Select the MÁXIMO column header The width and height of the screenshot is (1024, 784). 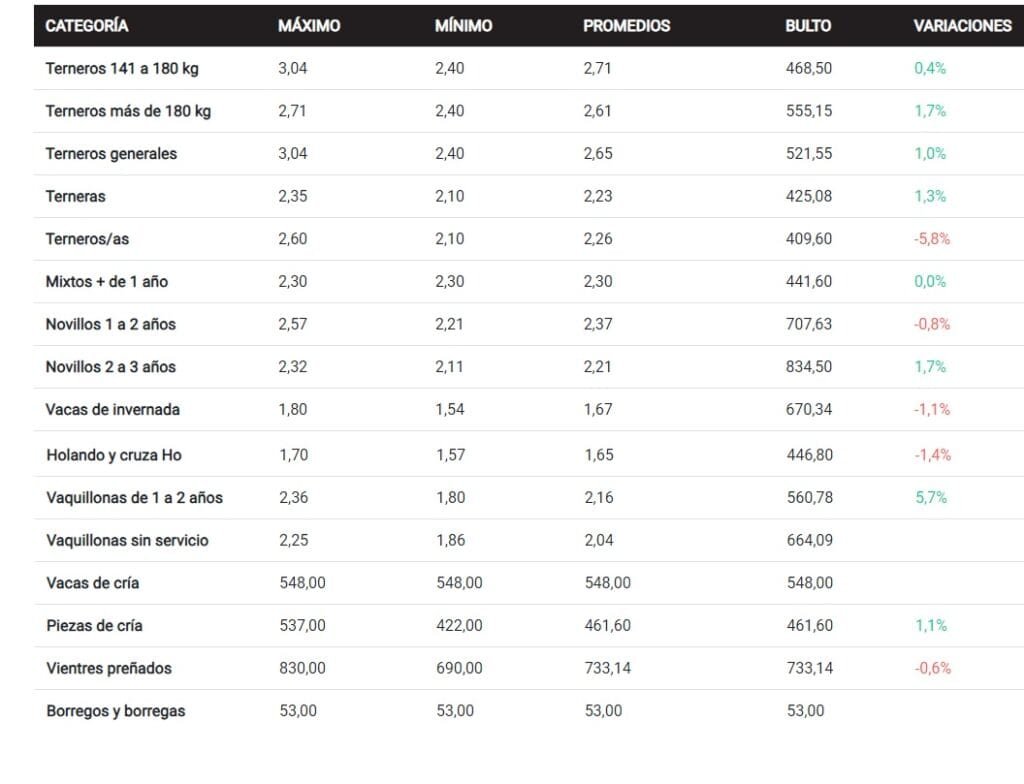309,25
